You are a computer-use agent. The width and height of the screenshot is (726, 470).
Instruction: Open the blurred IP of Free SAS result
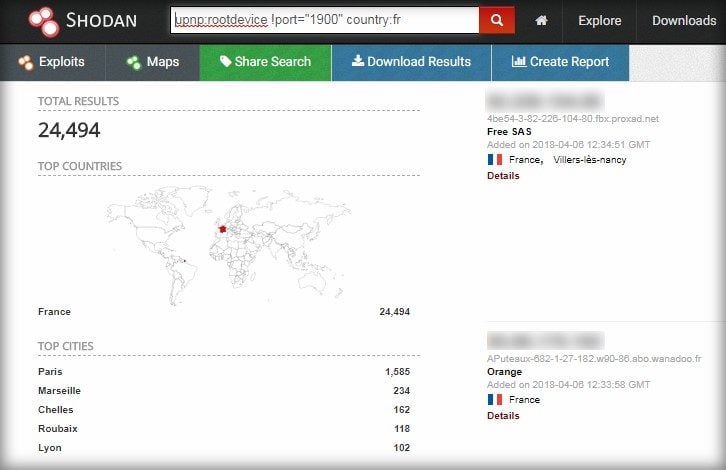[x=545, y=100]
